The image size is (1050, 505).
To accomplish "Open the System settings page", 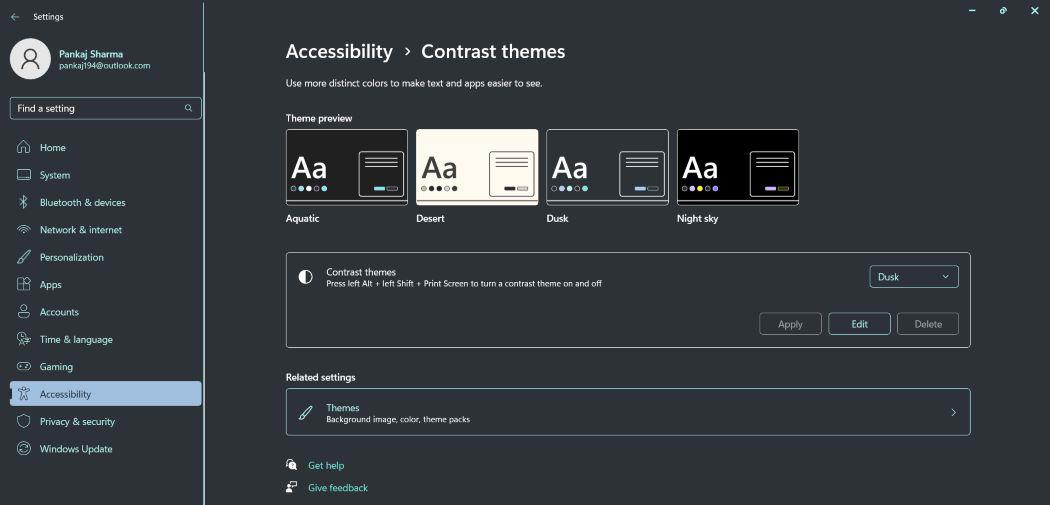I will click(x=55, y=175).
